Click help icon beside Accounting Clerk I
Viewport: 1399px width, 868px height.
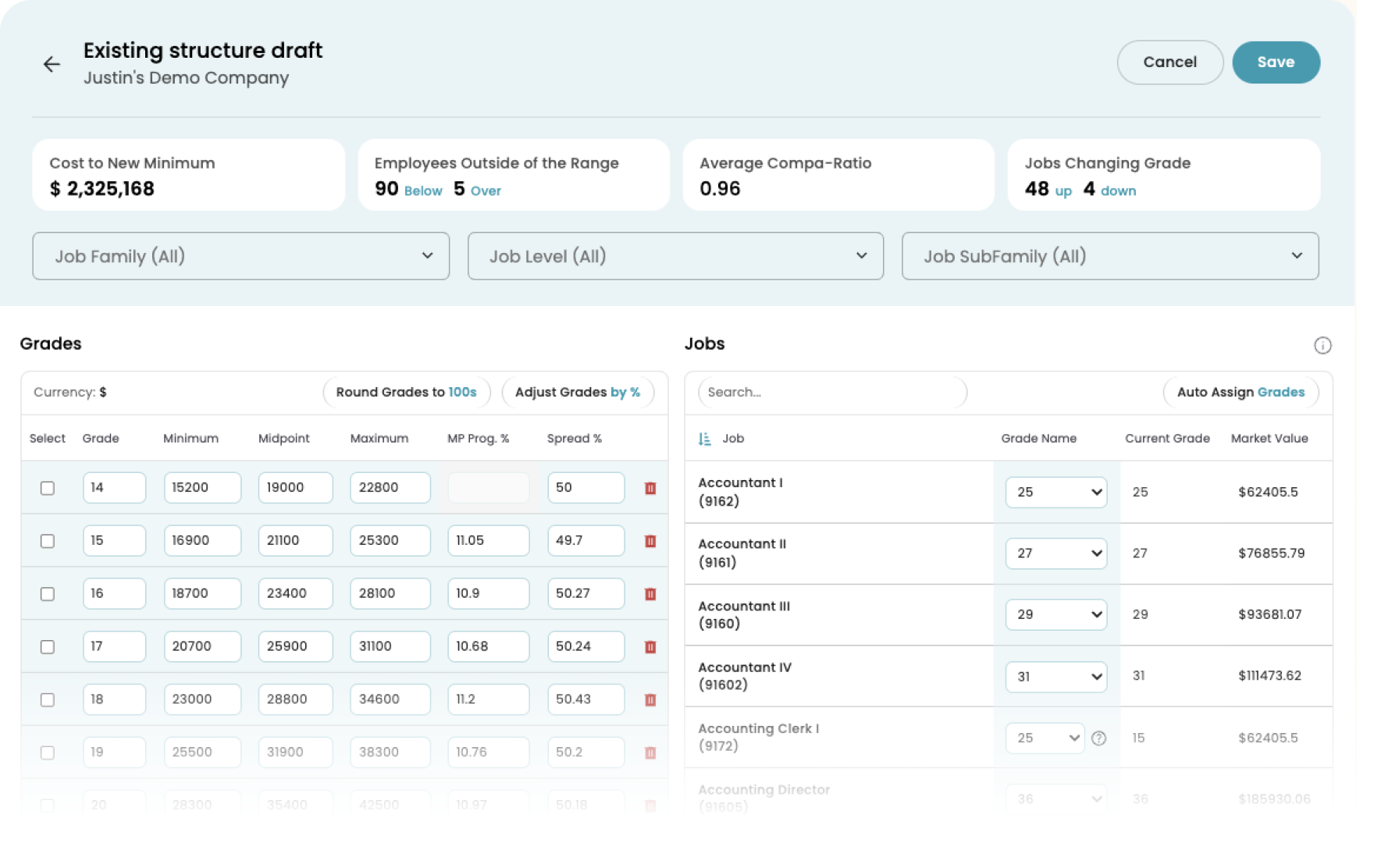(x=1098, y=738)
